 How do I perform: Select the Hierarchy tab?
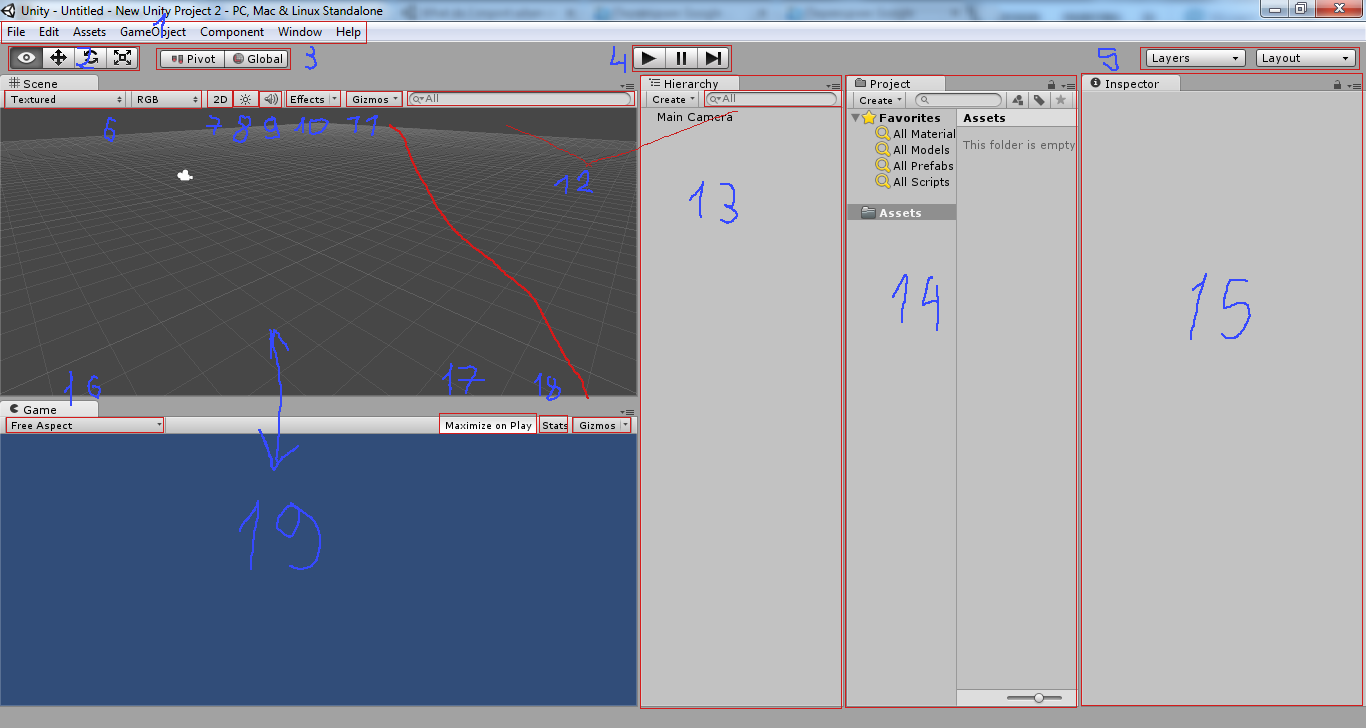pyautogui.click(x=688, y=83)
